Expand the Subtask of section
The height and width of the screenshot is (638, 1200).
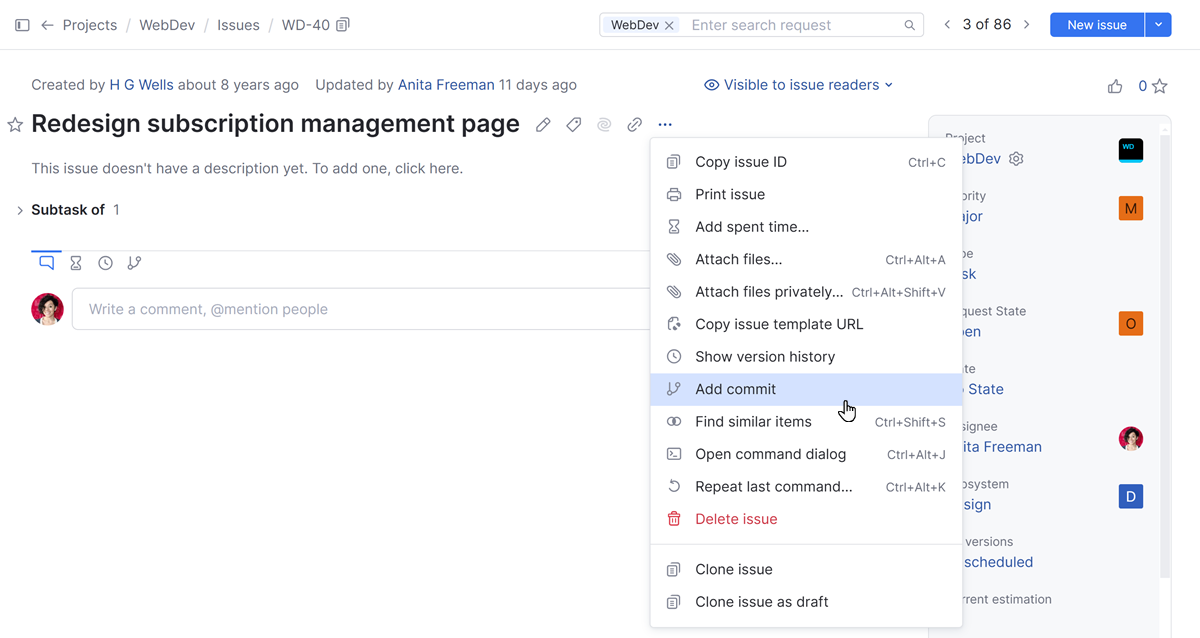pyautogui.click(x=18, y=210)
